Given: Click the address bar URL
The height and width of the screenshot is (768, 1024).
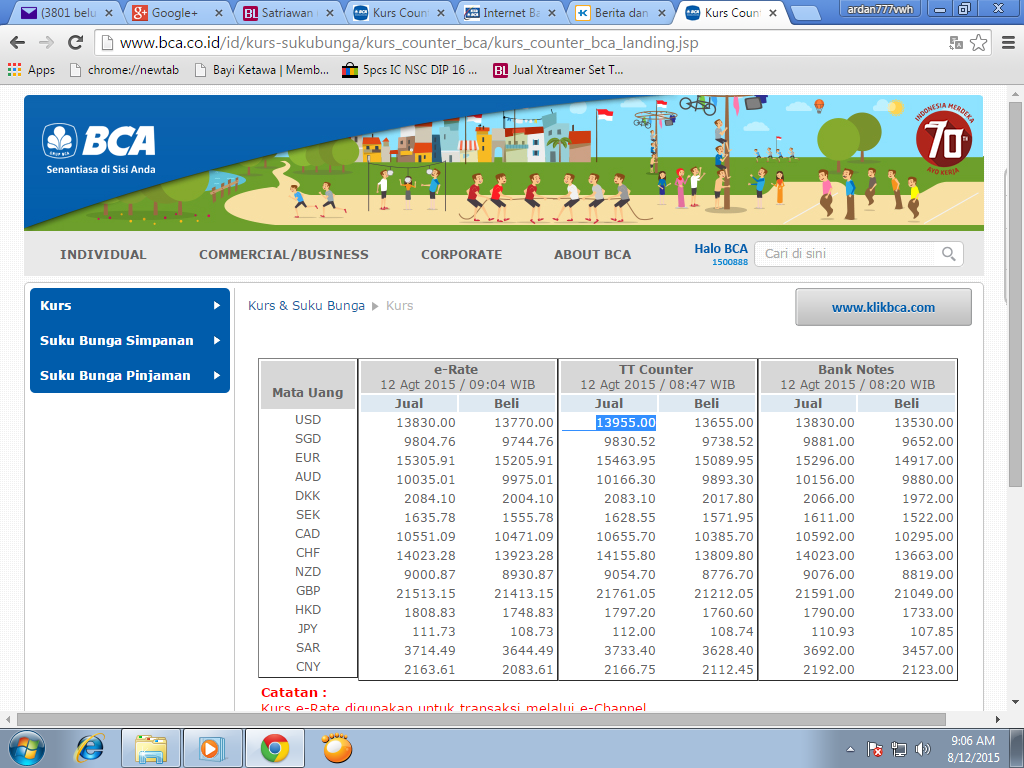Looking at the screenshot, I should (409, 43).
